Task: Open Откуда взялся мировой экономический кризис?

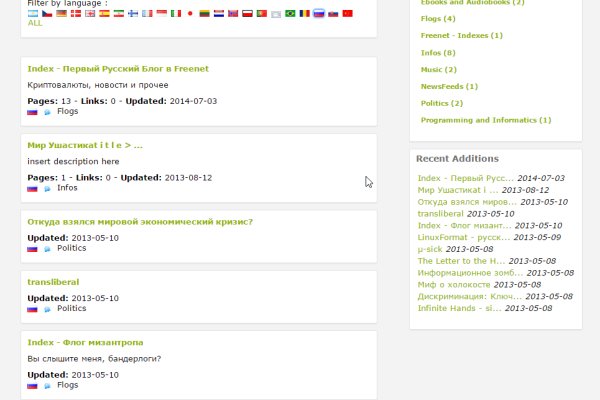Action: point(140,222)
